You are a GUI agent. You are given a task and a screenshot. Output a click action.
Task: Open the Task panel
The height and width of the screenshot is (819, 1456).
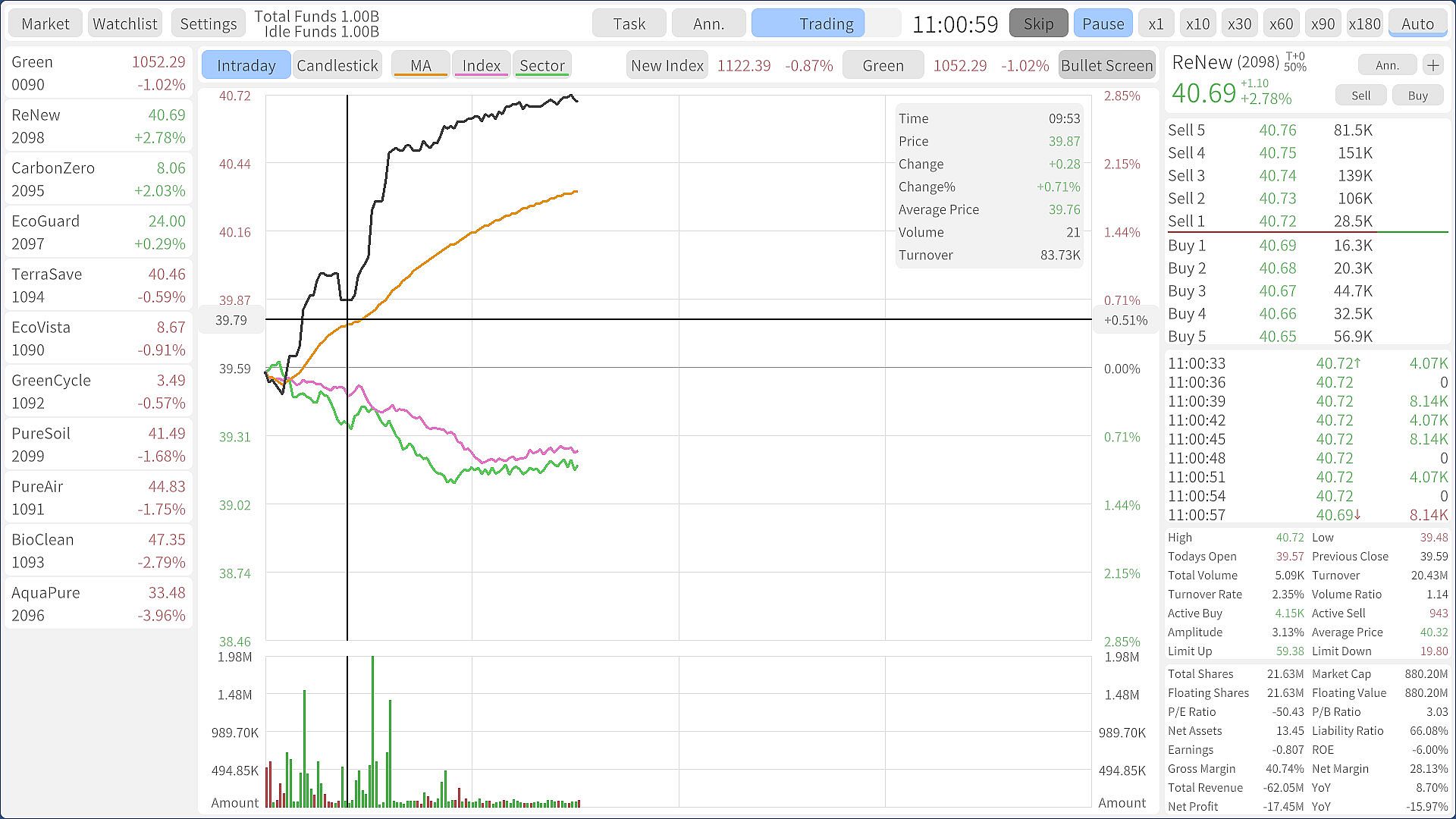click(629, 24)
